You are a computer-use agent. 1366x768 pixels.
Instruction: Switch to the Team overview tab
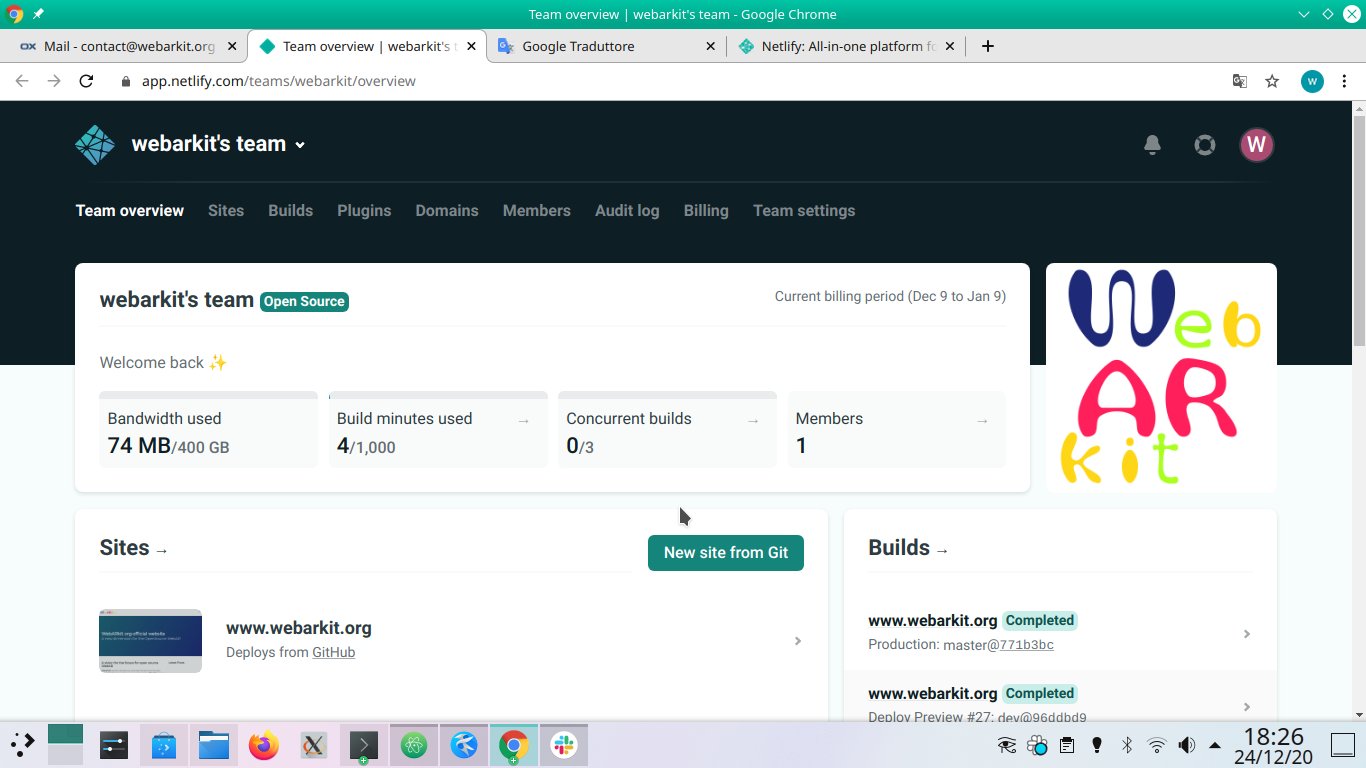(130, 211)
